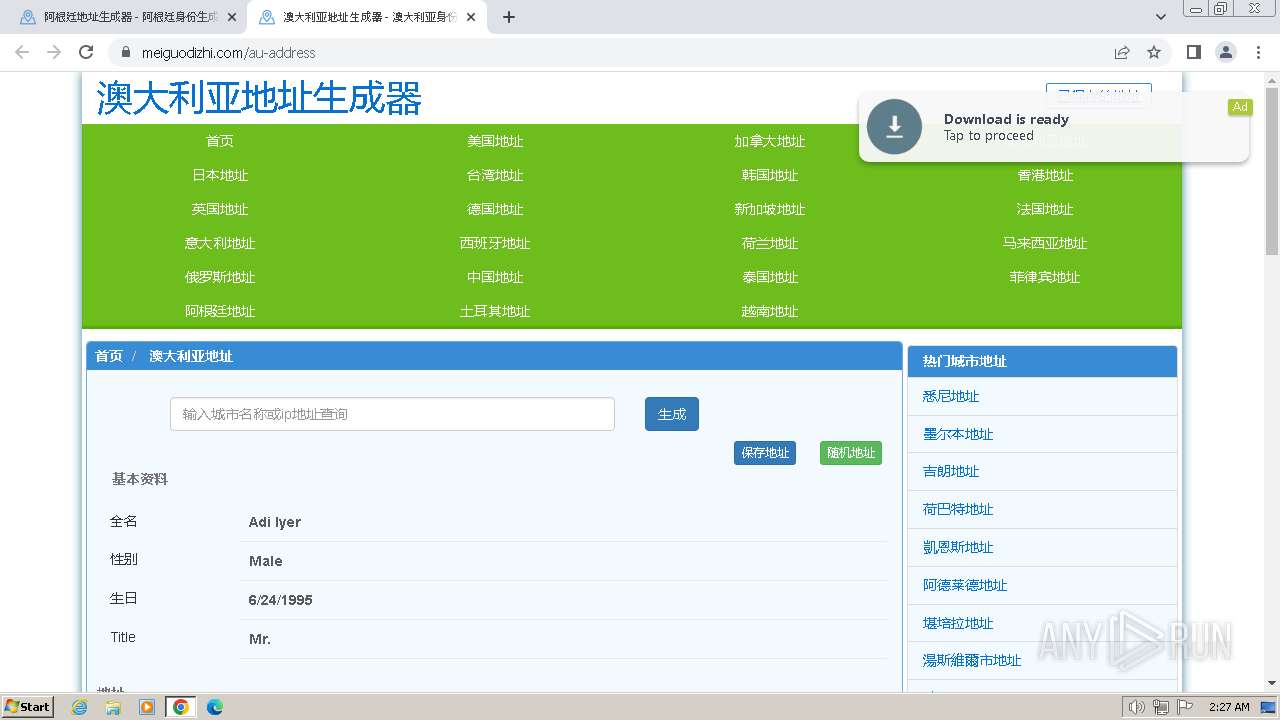The image size is (1280, 720).
Task: Choose 新加坡地址 in the menu
Action: pos(770,209)
